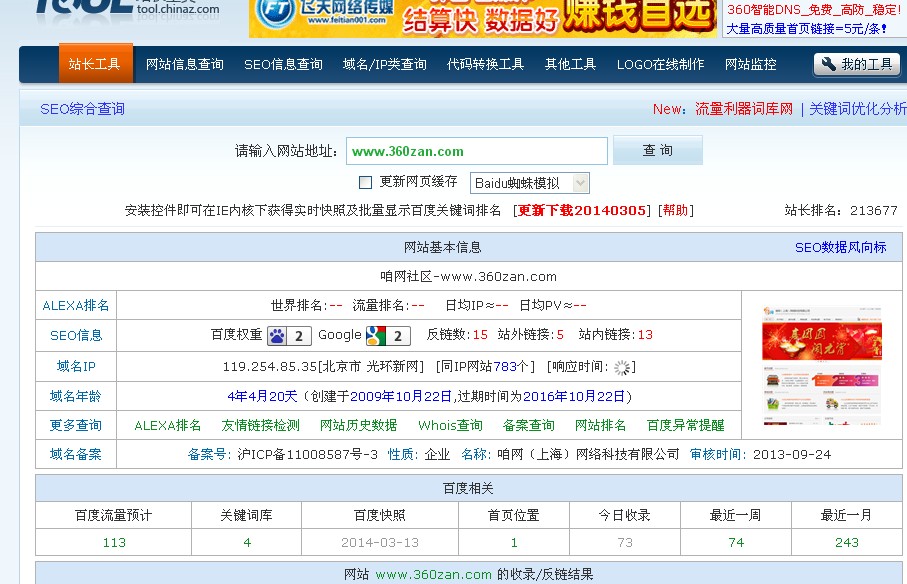Screen dimensions: 907x584
Task: Open the 域名/IP类查询 menu
Action: coord(385,64)
